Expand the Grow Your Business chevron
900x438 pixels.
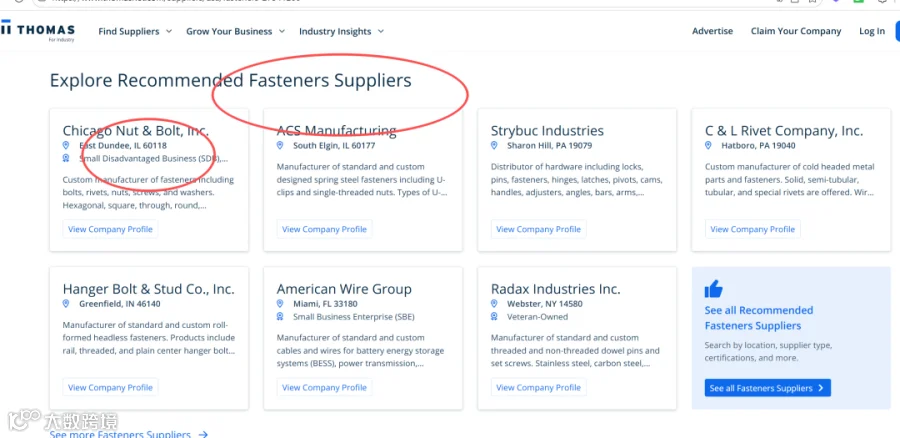click(282, 32)
